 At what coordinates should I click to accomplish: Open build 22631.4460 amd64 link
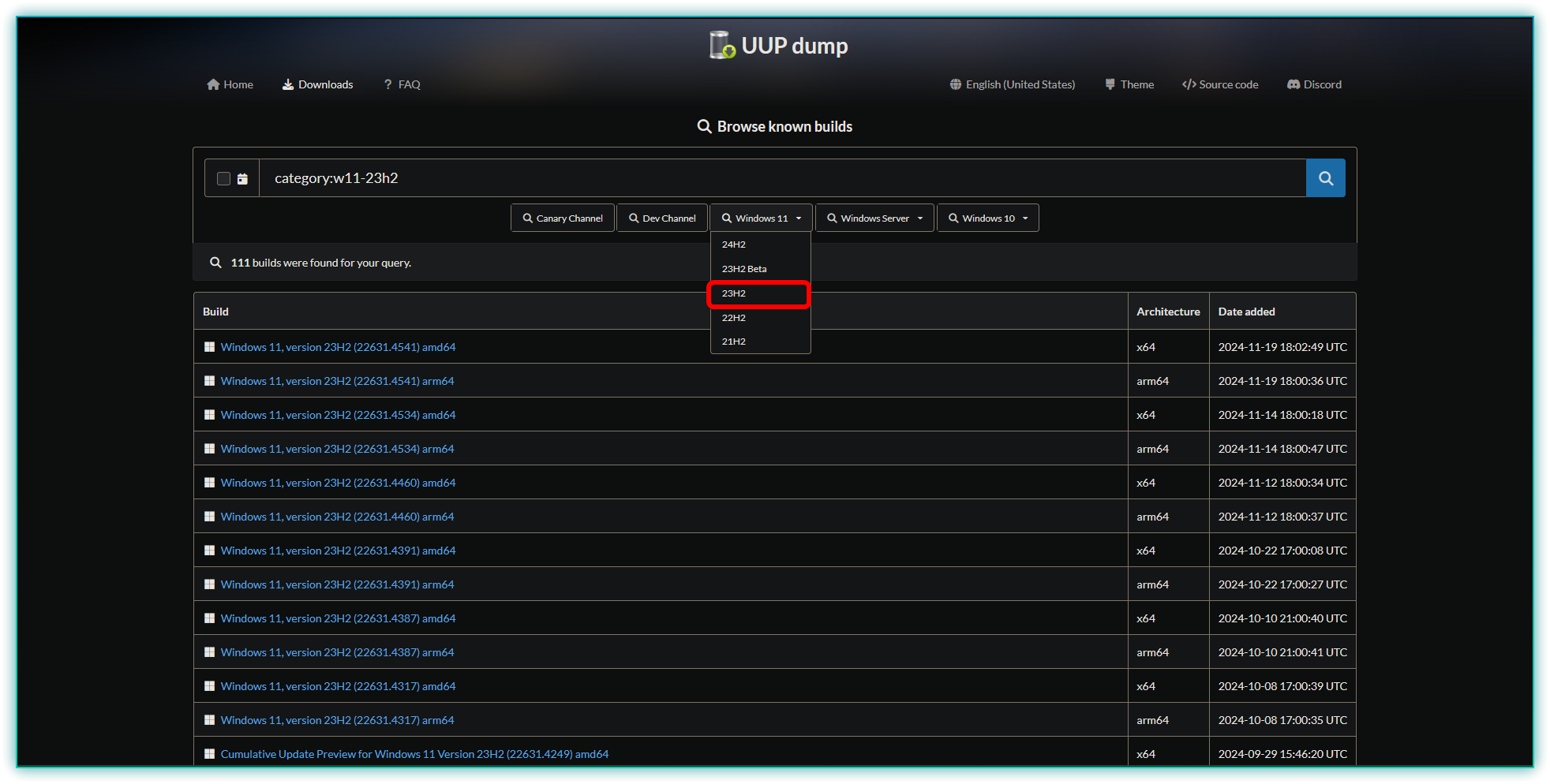point(338,483)
